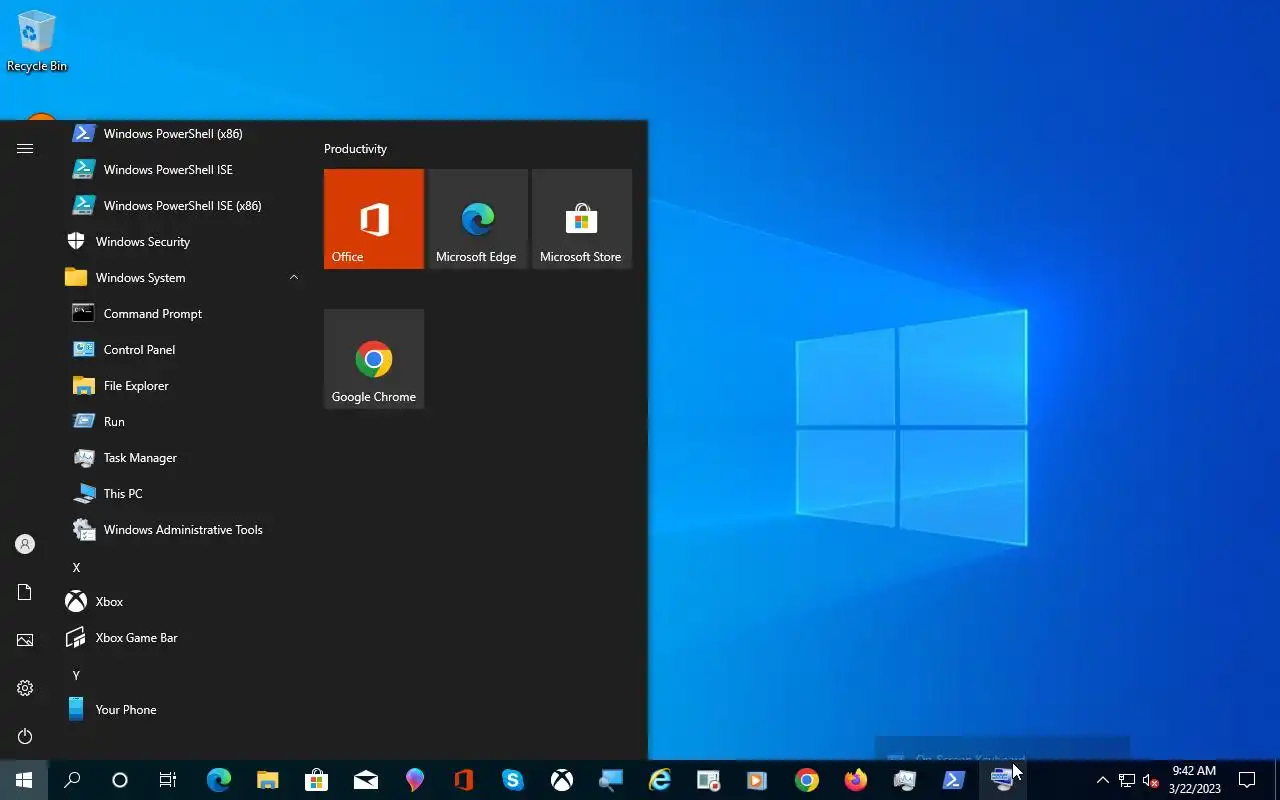1280x800 pixels.
Task: Click the Office tile
Action: click(x=374, y=219)
